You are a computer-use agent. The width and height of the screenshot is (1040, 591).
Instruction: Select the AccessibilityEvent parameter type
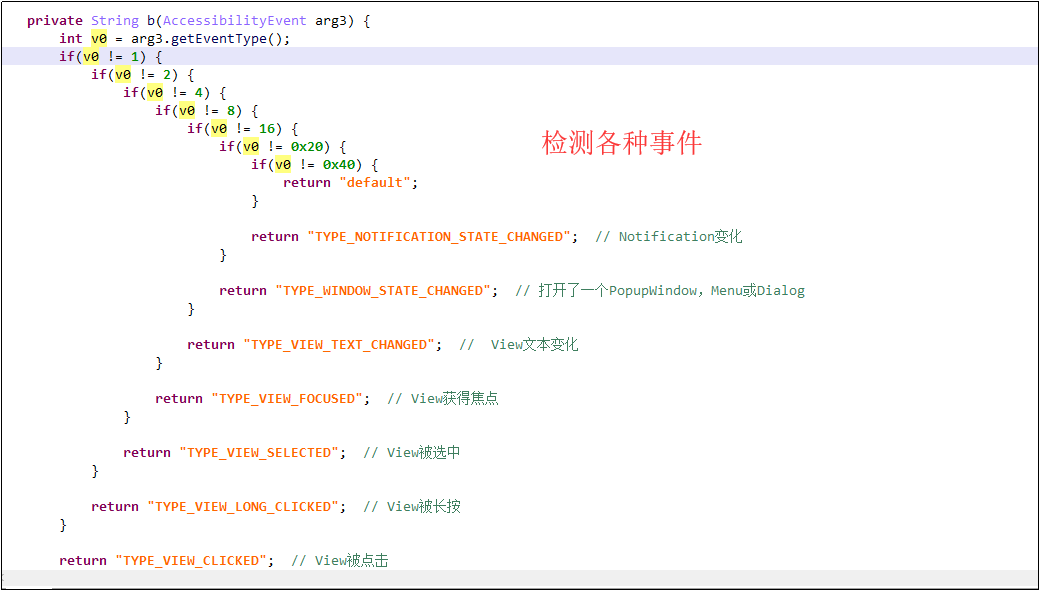pos(235,21)
